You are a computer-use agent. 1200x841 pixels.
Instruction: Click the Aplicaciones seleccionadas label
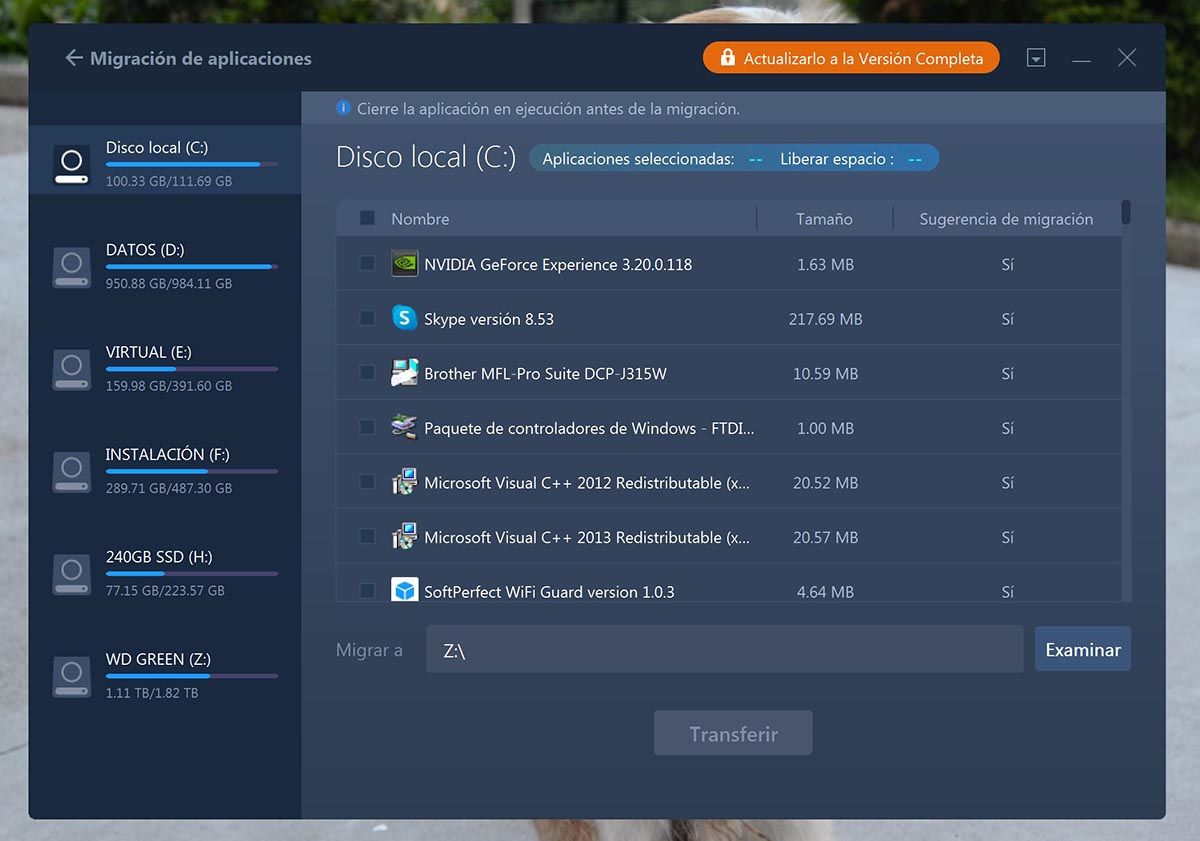tap(638, 158)
